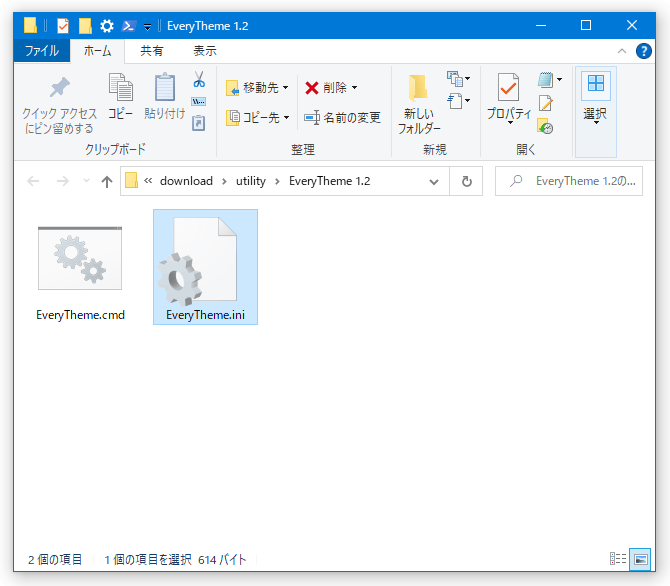The width and height of the screenshot is (670, 586).
Task: Click the New folder quick access toolbar icon
Action: click(85, 26)
